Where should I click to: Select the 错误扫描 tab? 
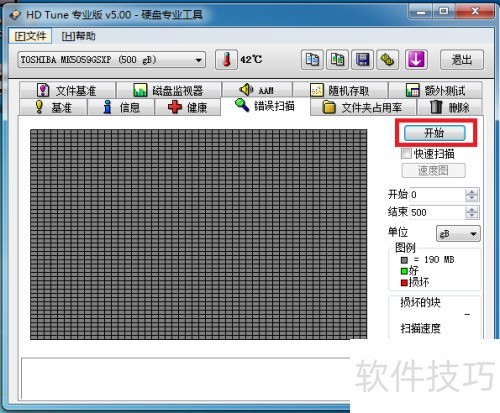(265, 106)
